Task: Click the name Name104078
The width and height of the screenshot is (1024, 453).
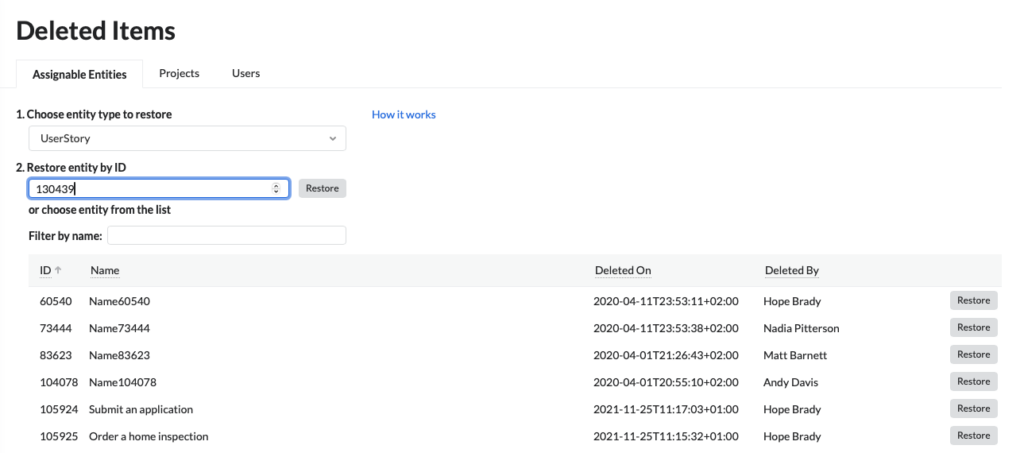Action: tap(123, 383)
